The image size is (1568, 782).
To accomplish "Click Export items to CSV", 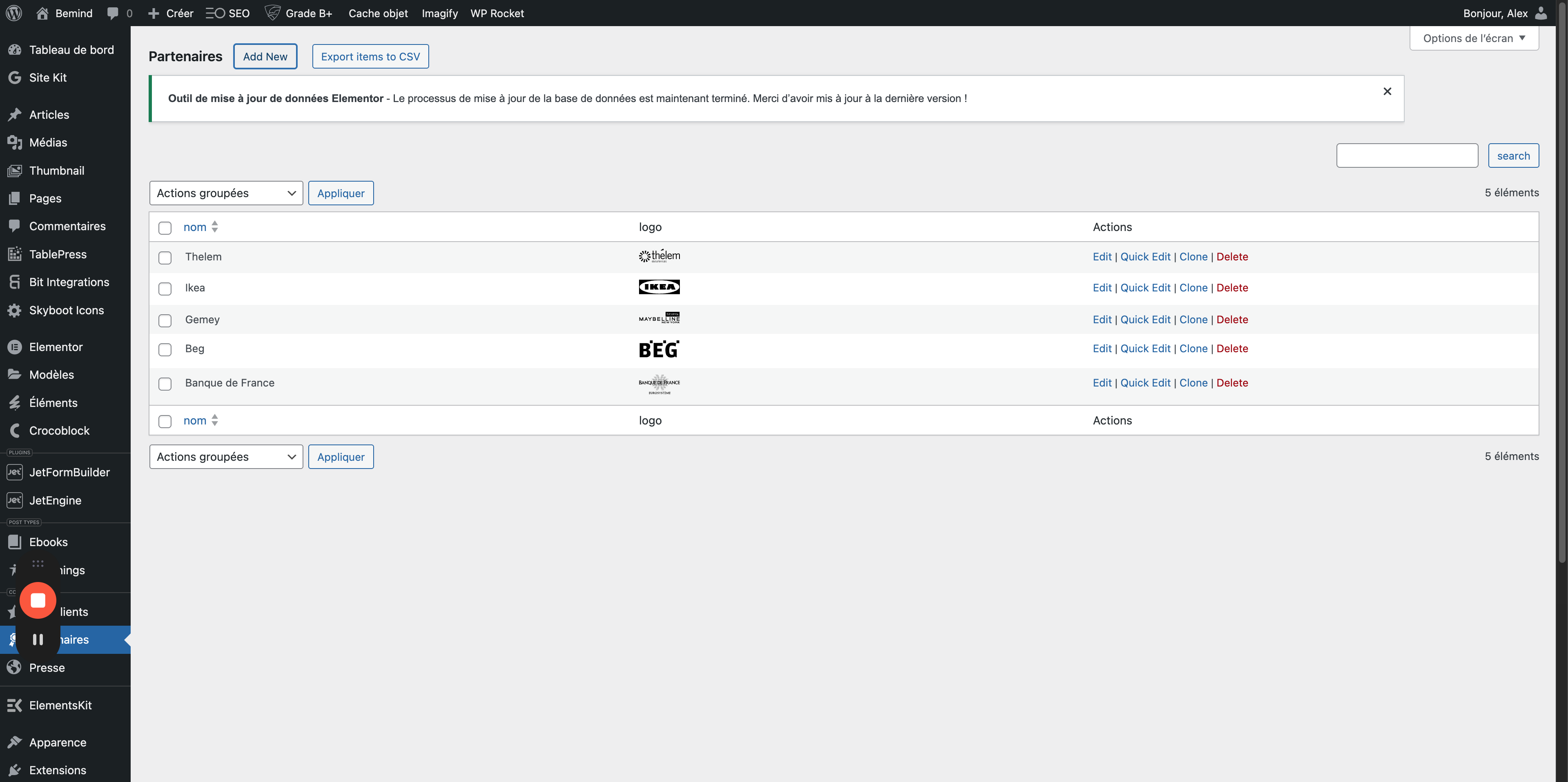I will click(370, 57).
